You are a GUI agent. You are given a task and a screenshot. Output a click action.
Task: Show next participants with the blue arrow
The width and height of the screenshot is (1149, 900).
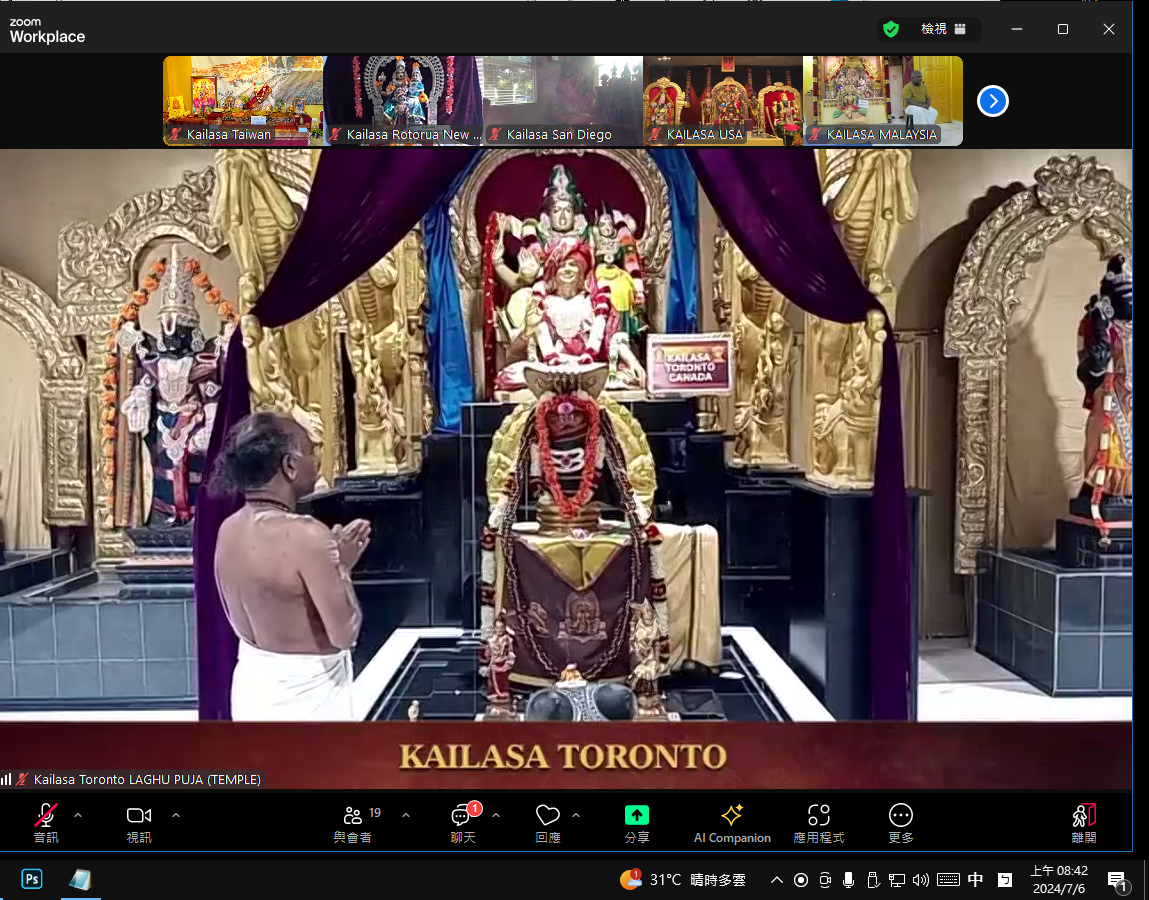click(x=992, y=101)
